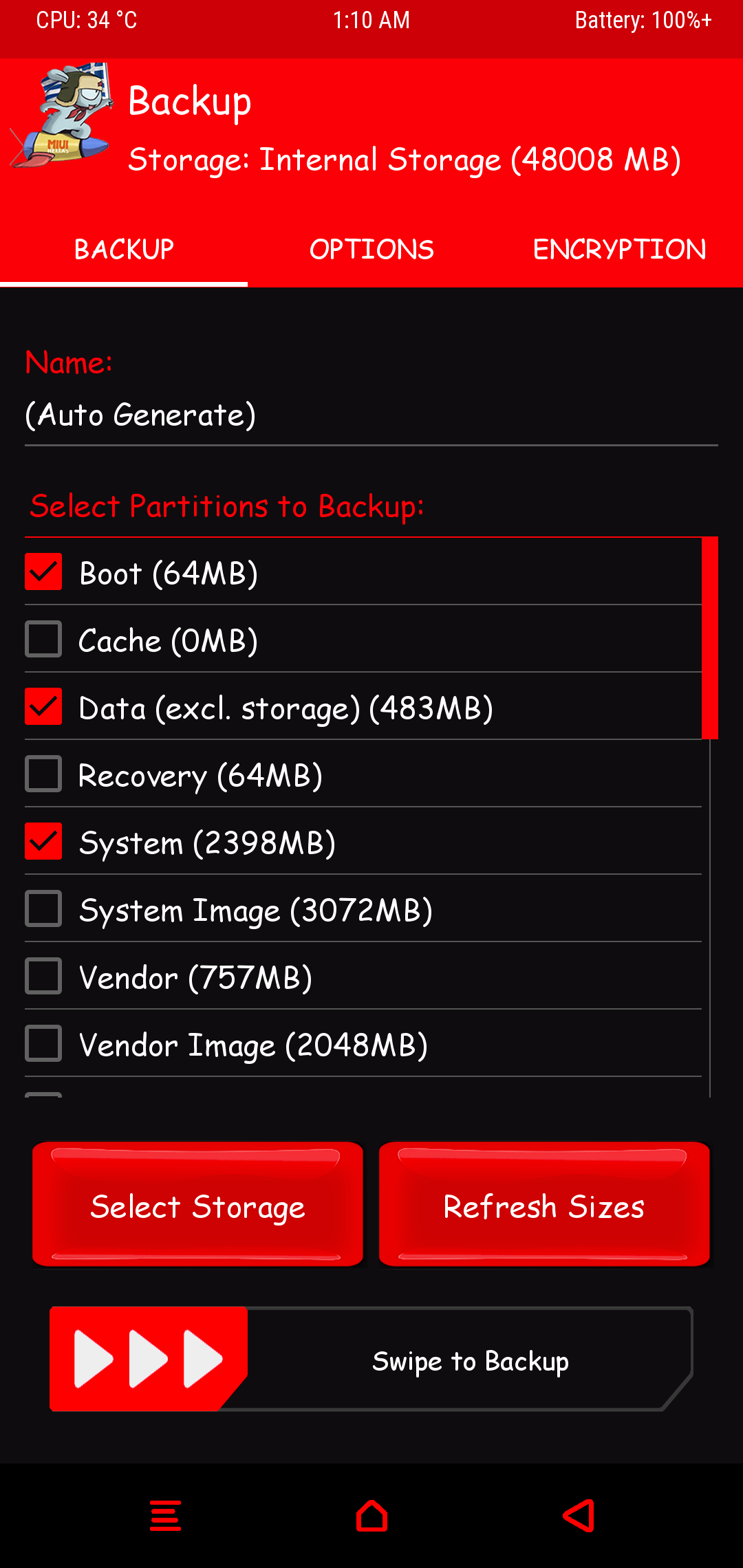Select the Backup tab

click(x=124, y=250)
